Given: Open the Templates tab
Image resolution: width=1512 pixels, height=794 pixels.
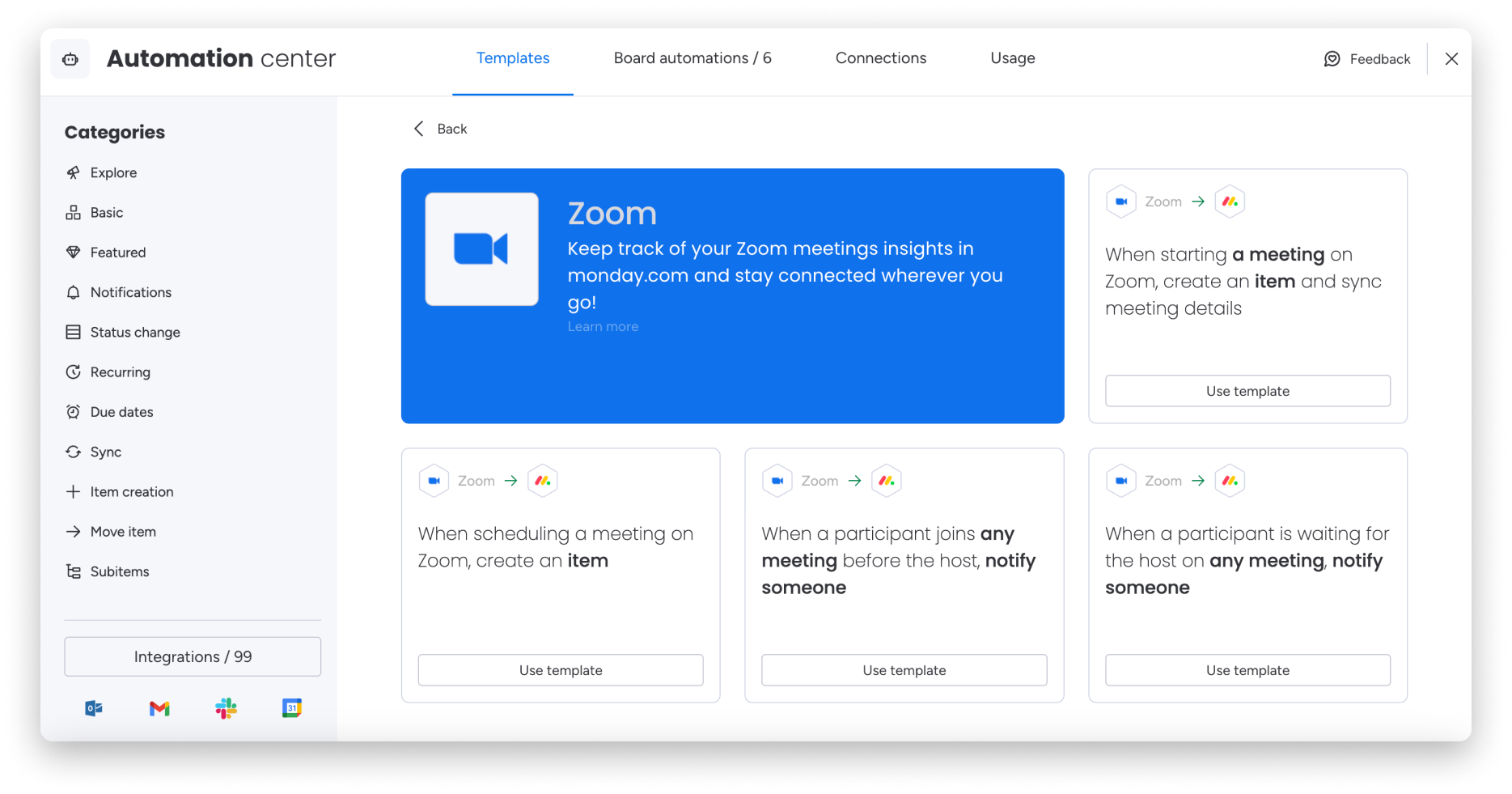Looking at the screenshot, I should (x=513, y=58).
